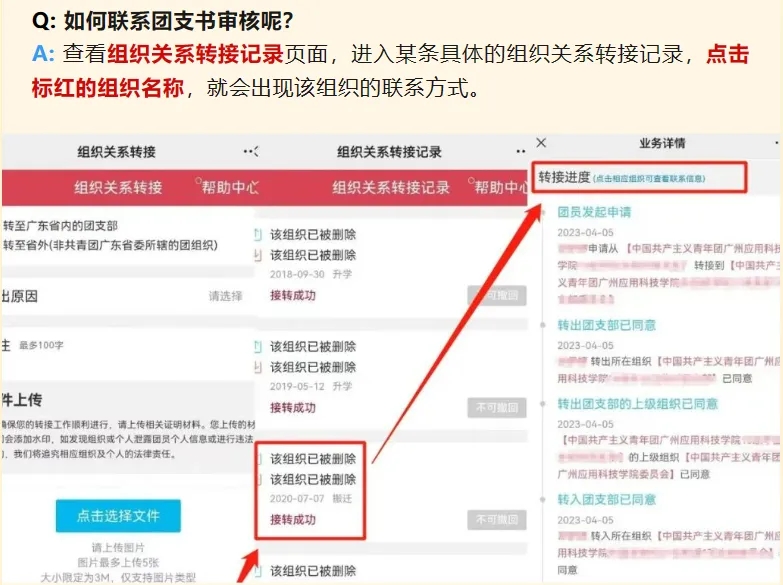This screenshot has width=783, height=585.
Task: Tap the 帮助中心 help icon in second header
Action: click(x=471, y=181)
